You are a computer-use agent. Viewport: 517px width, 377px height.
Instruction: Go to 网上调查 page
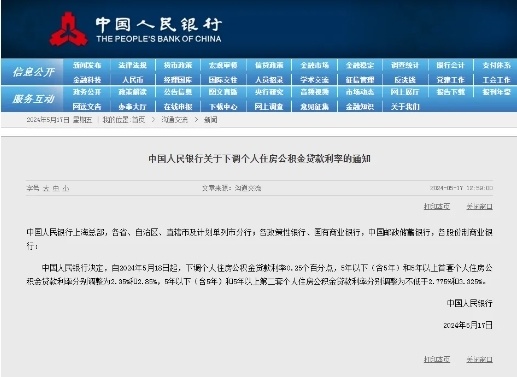(269, 107)
